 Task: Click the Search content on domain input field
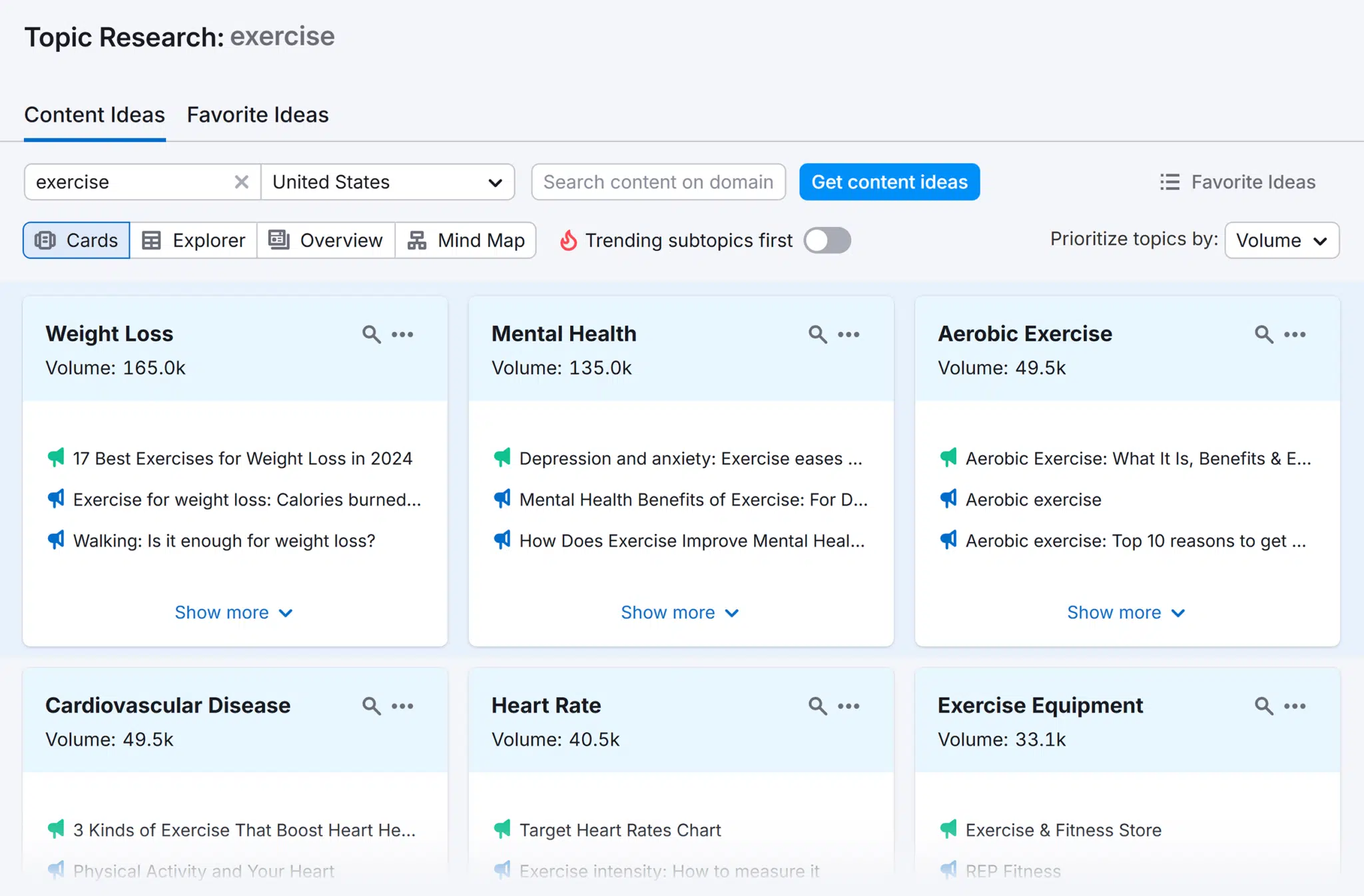pyautogui.click(x=659, y=181)
